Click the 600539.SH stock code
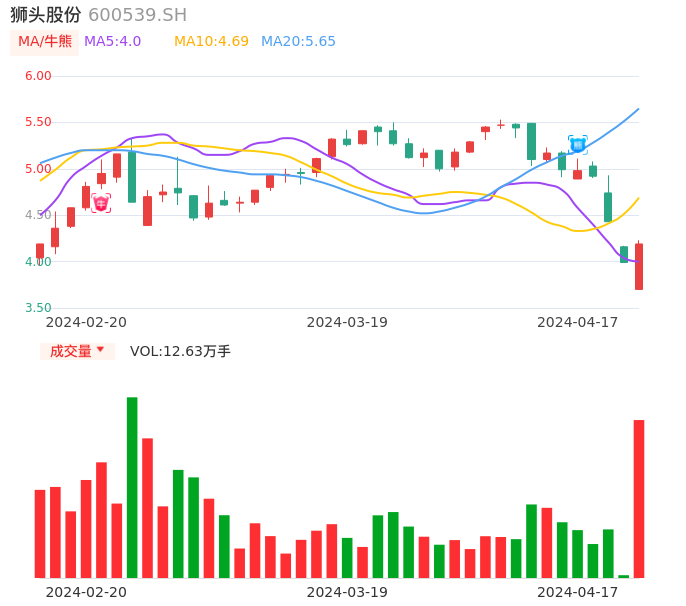This screenshot has width=686, height=606. [137, 15]
